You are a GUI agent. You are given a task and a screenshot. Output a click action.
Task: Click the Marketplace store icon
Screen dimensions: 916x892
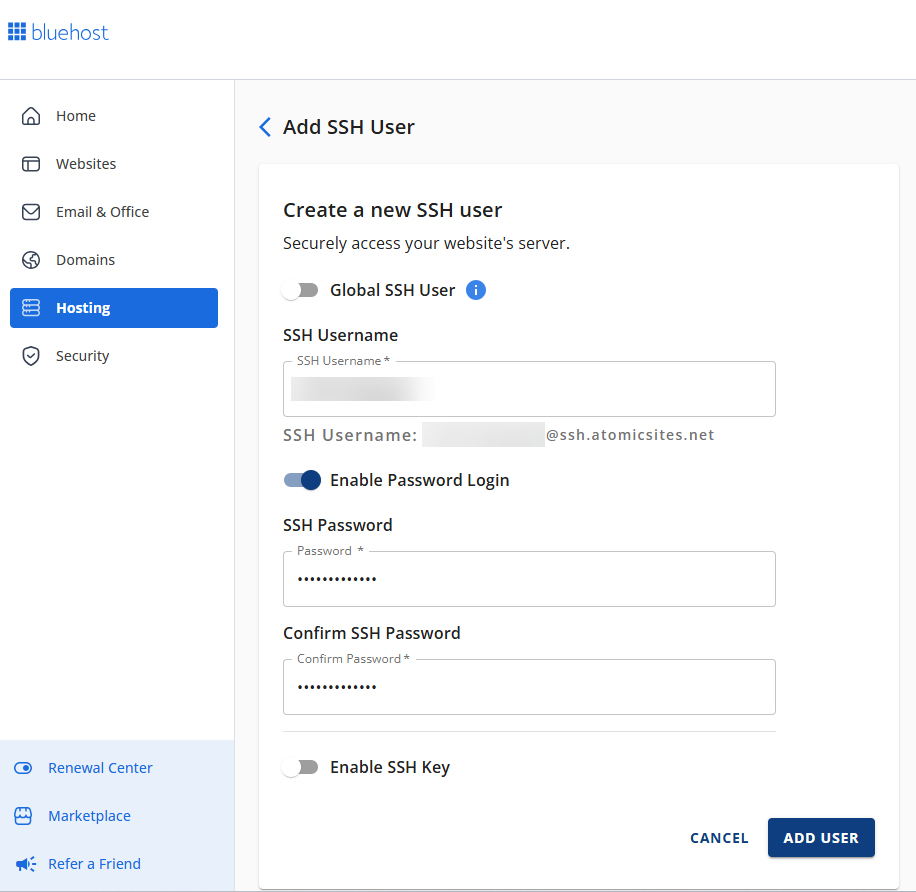point(23,816)
